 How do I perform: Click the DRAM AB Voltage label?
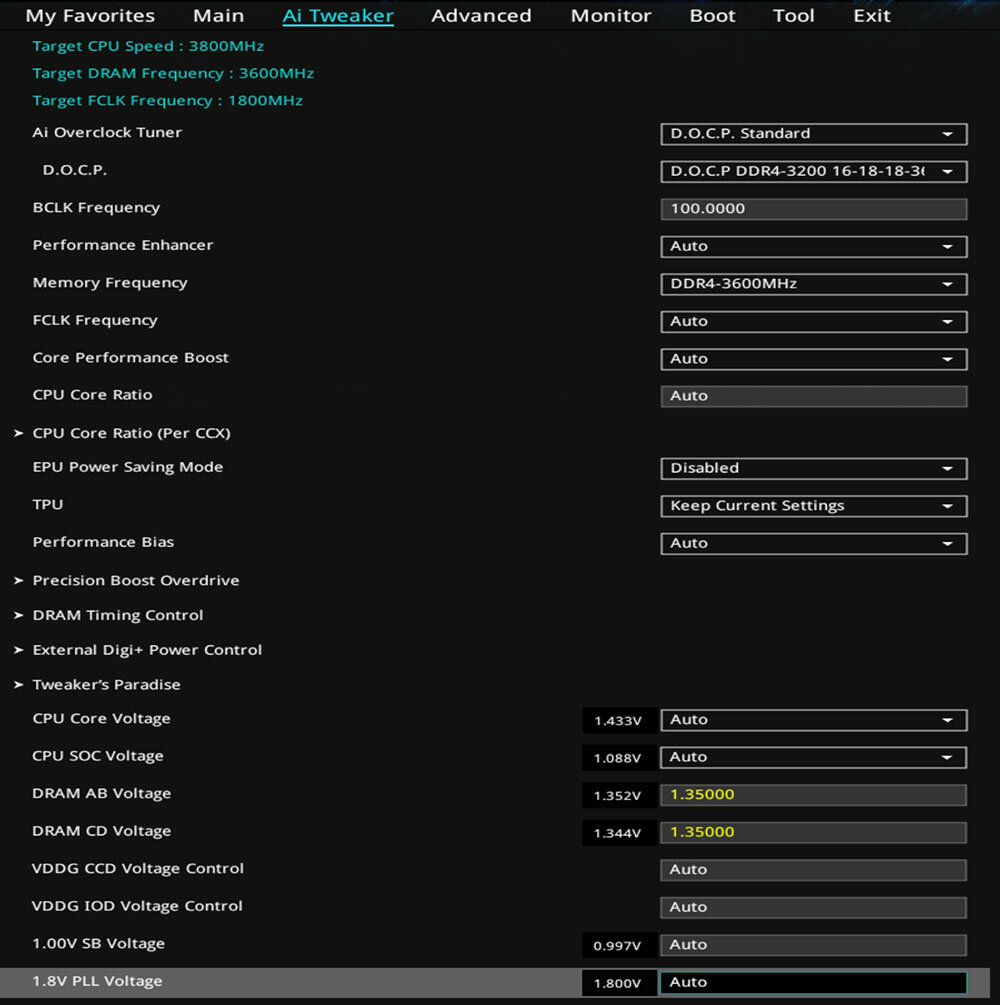(102, 793)
